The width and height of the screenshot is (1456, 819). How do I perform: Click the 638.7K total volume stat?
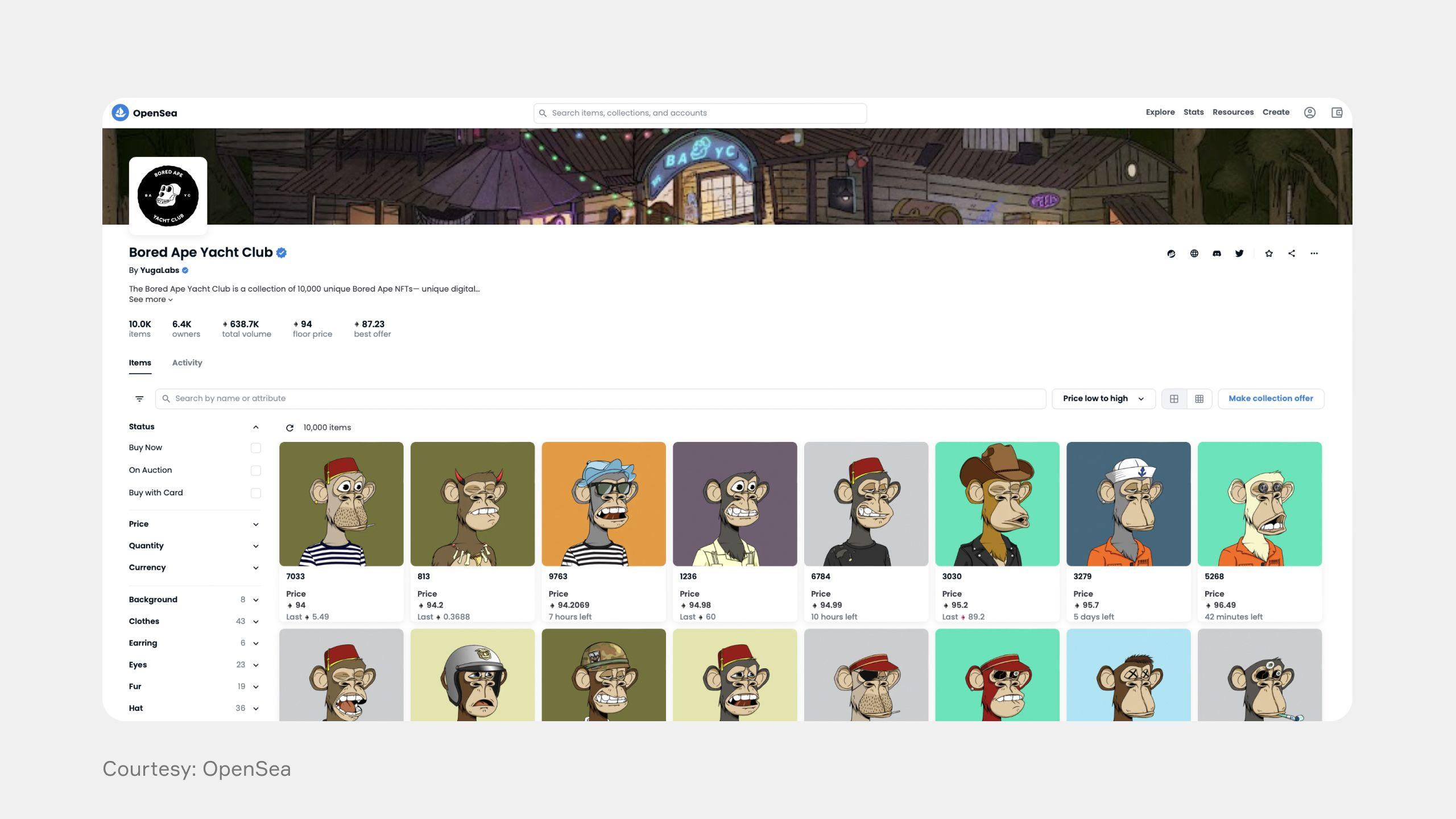[x=246, y=329]
